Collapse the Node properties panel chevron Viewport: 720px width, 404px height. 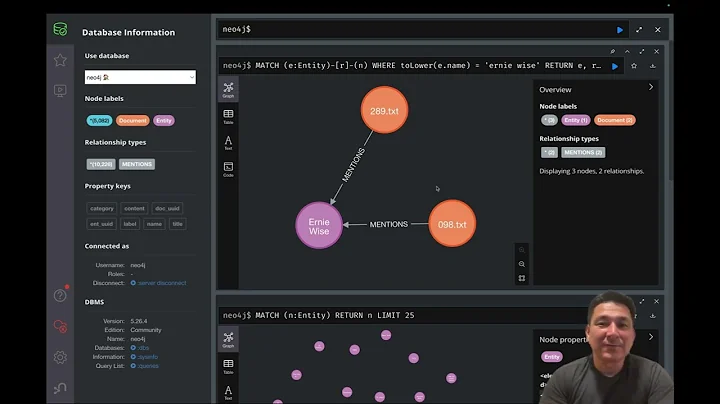[651, 337]
